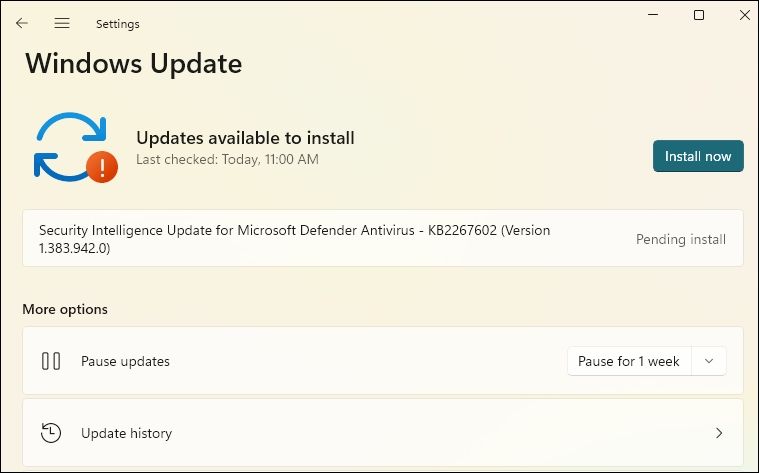The width and height of the screenshot is (759, 473).
Task: Open the hamburger navigation menu
Action: pos(62,23)
